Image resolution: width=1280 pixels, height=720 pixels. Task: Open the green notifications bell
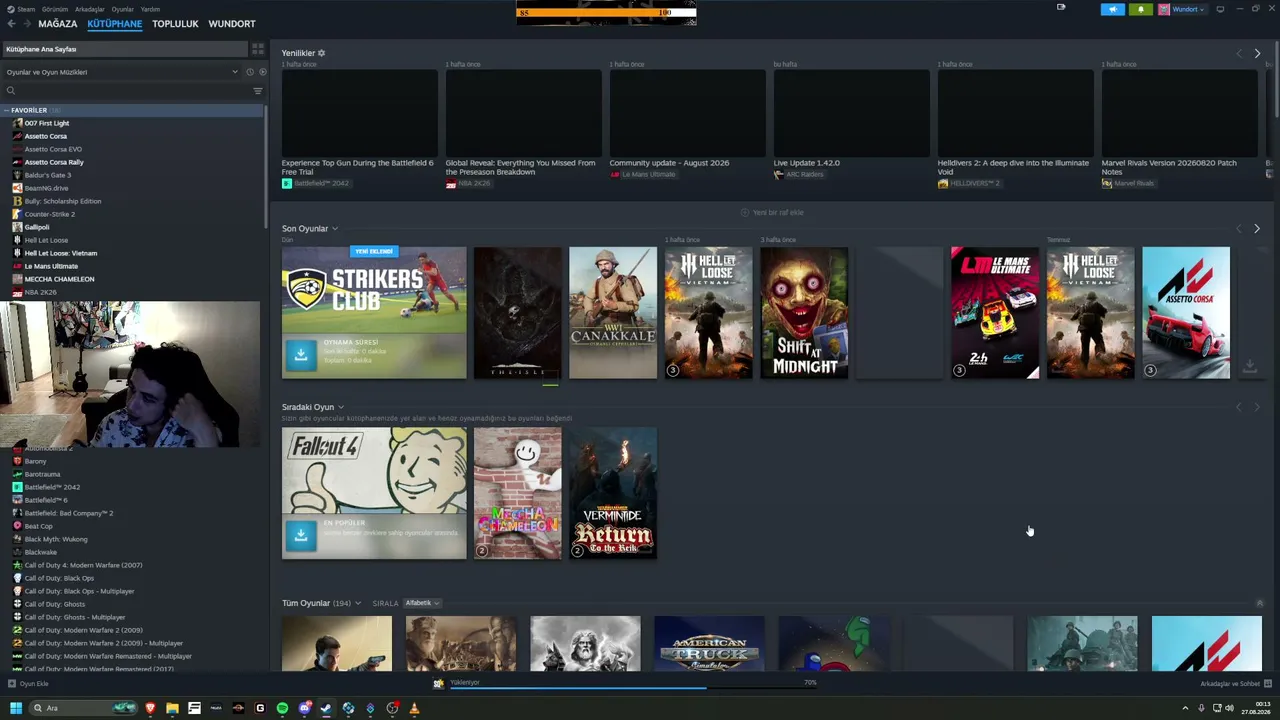click(1141, 9)
